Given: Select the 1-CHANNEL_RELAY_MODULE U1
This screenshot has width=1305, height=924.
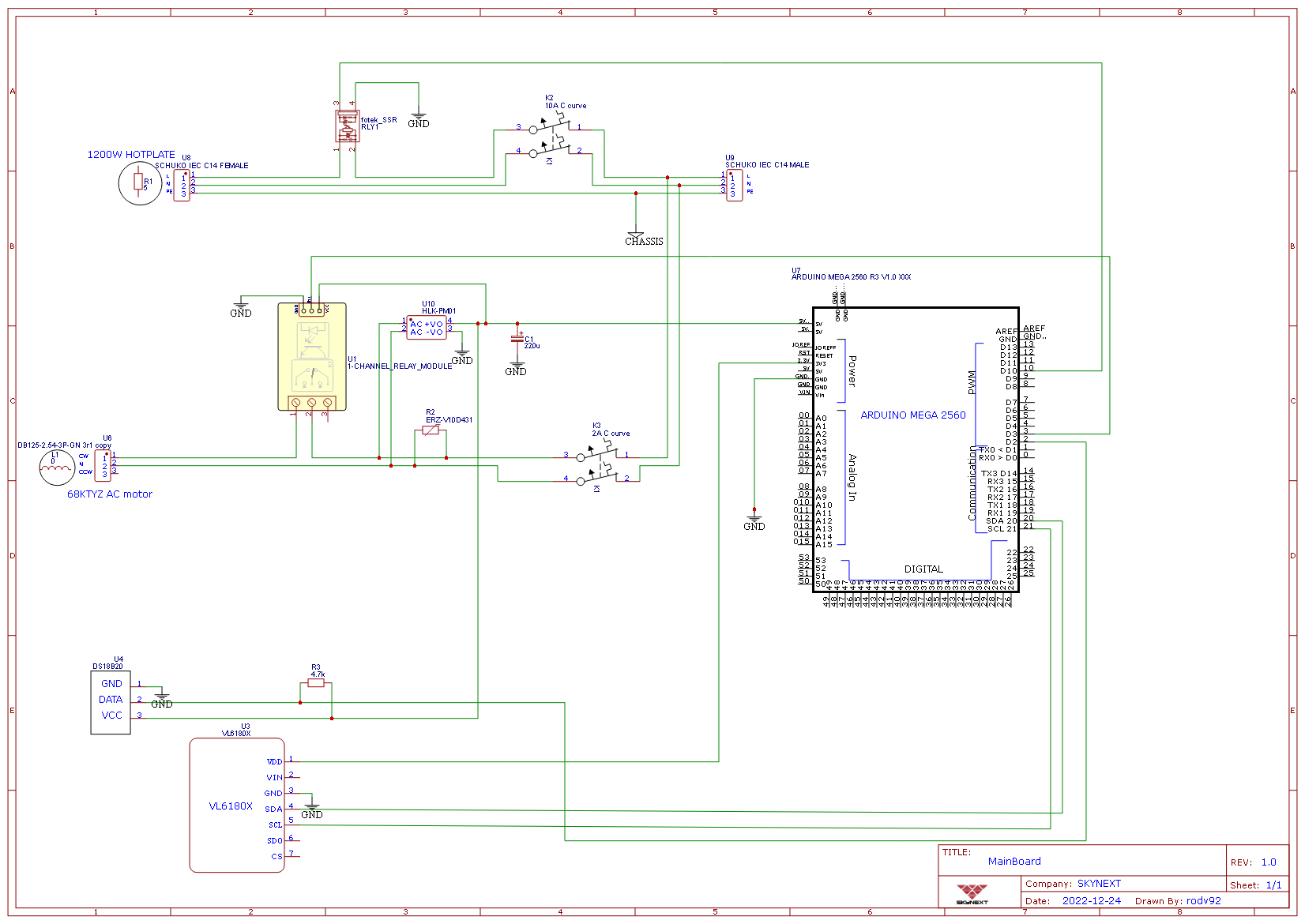Looking at the screenshot, I should pos(311,355).
